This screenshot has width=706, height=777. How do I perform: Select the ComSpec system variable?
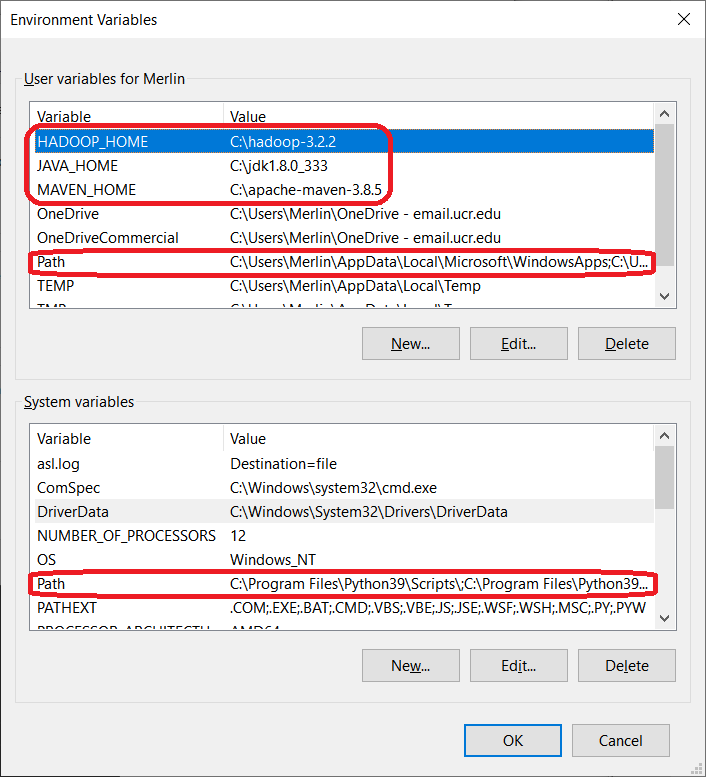[344, 488]
